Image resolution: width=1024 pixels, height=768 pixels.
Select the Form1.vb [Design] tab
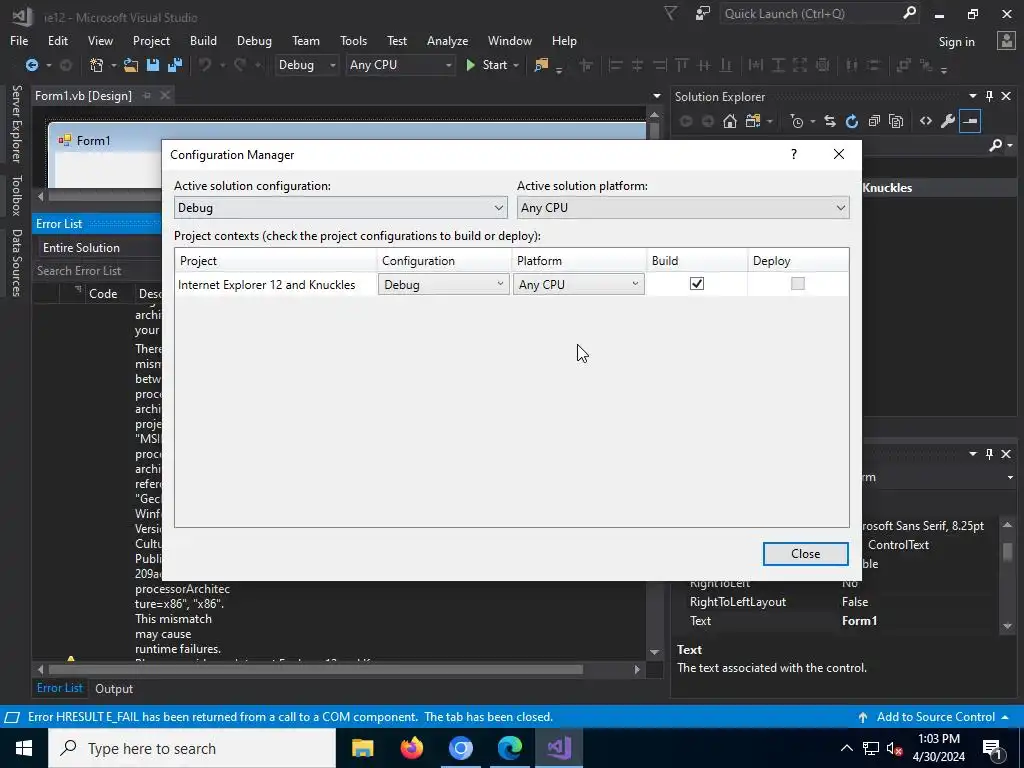pyautogui.click(x=84, y=95)
